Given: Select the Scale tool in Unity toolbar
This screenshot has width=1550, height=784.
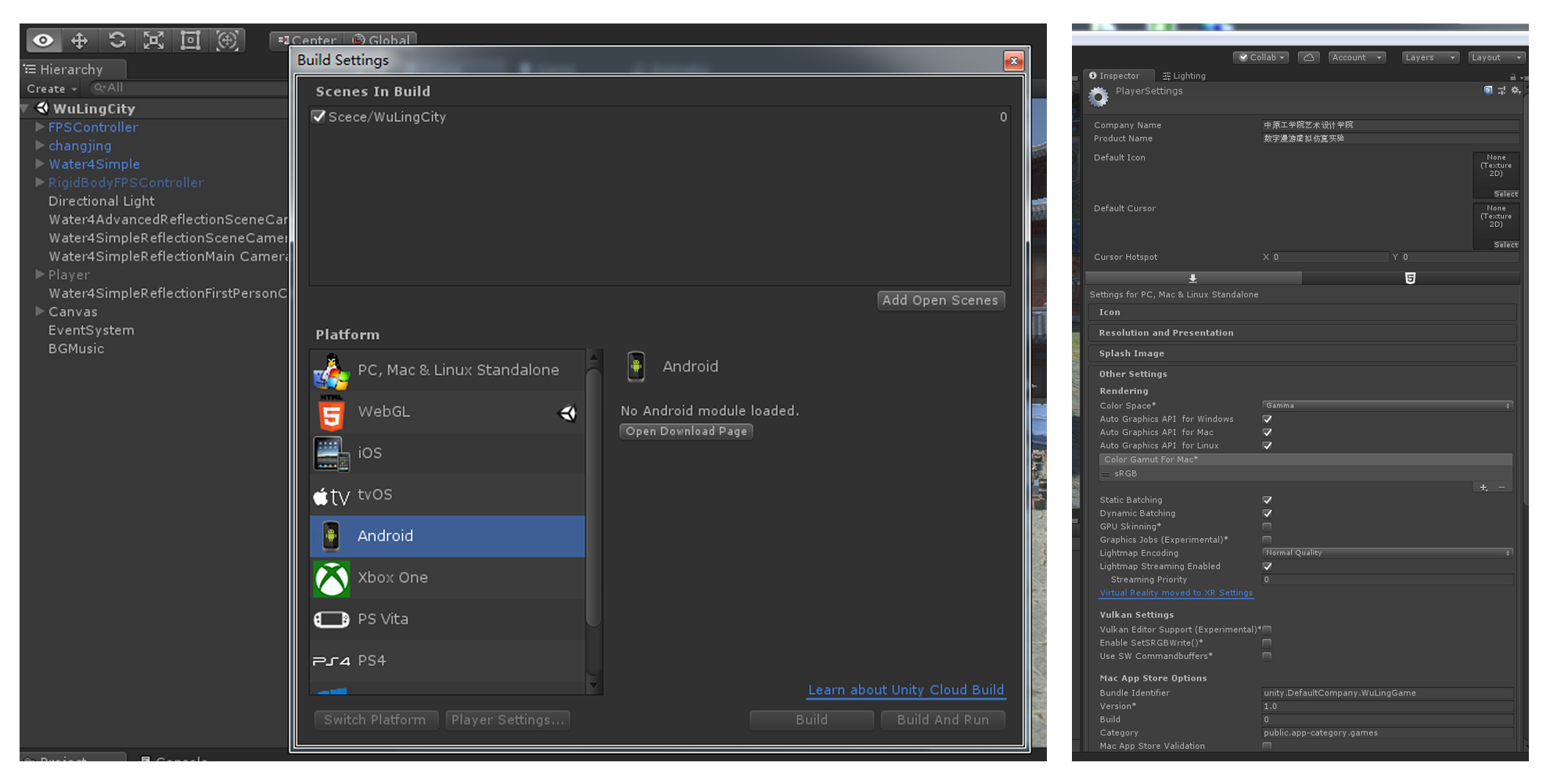Looking at the screenshot, I should (x=154, y=40).
